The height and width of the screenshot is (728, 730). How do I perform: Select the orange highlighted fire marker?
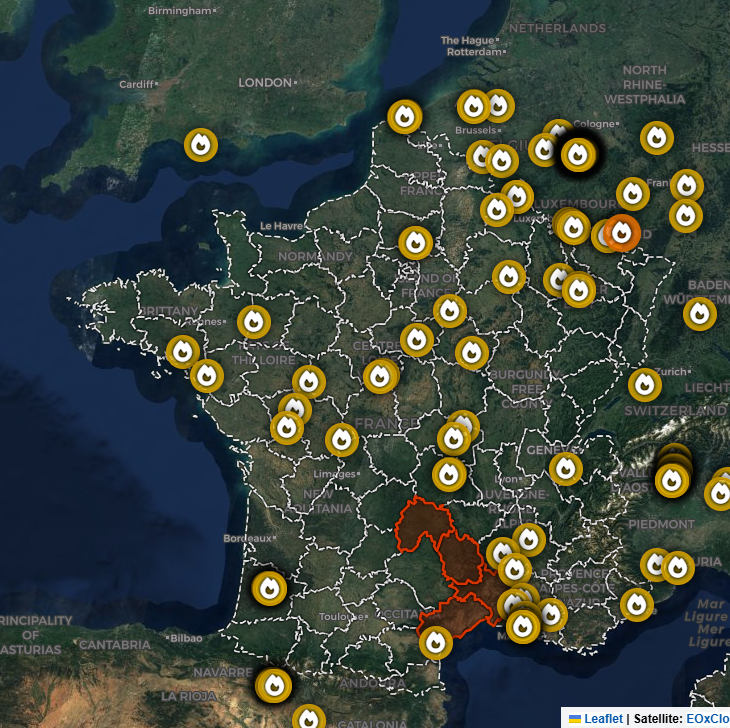point(622,233)
